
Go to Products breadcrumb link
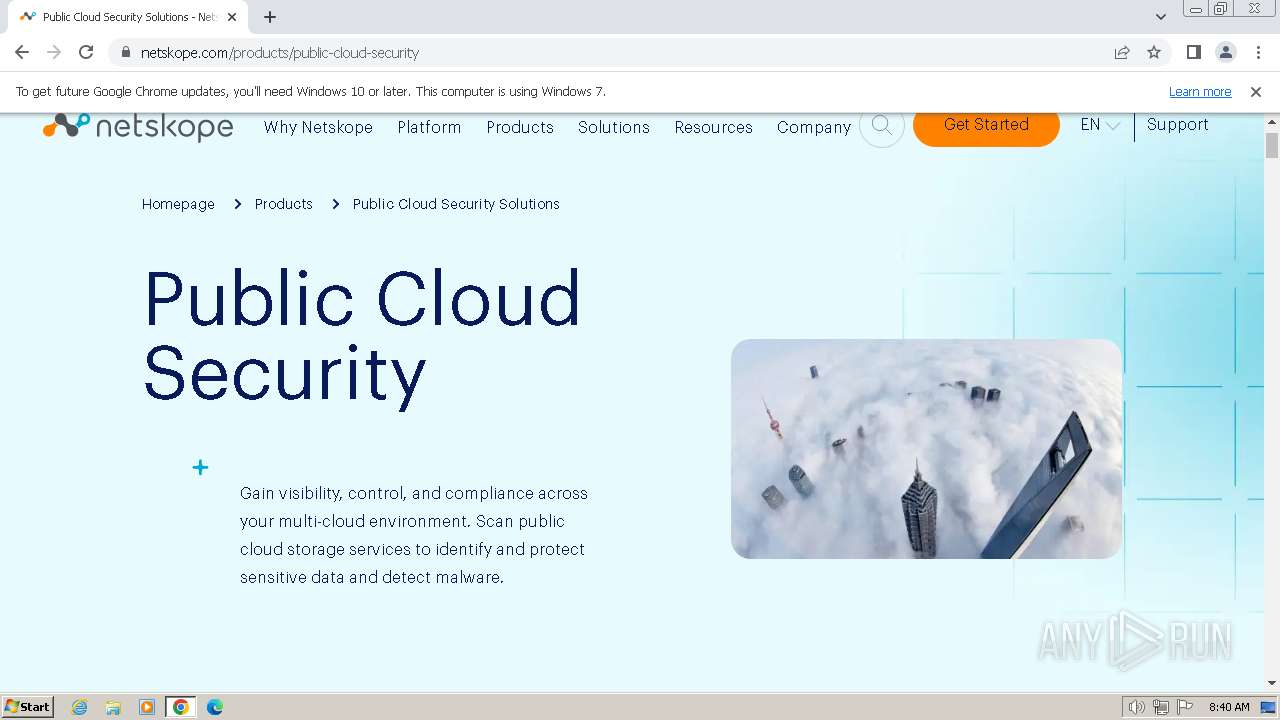[x=284, y=204]
